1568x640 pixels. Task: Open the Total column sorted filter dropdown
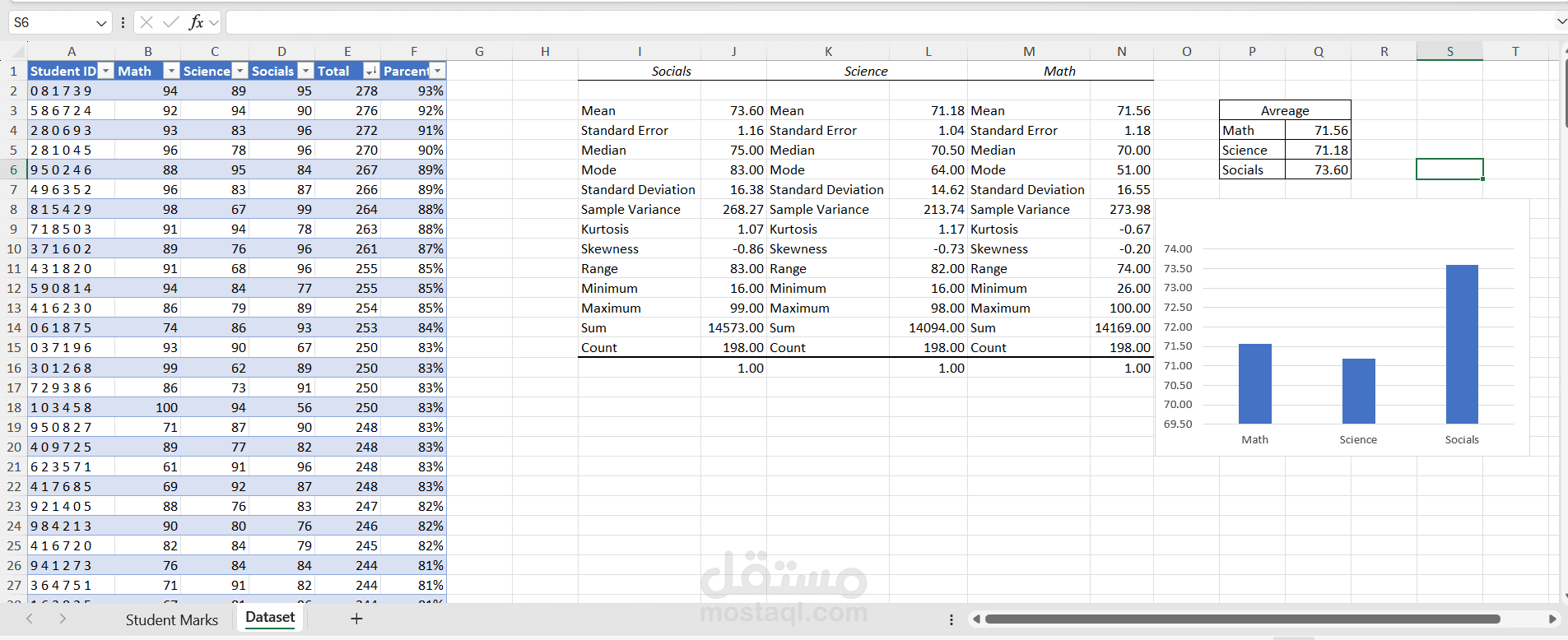[x=371, y=71]
